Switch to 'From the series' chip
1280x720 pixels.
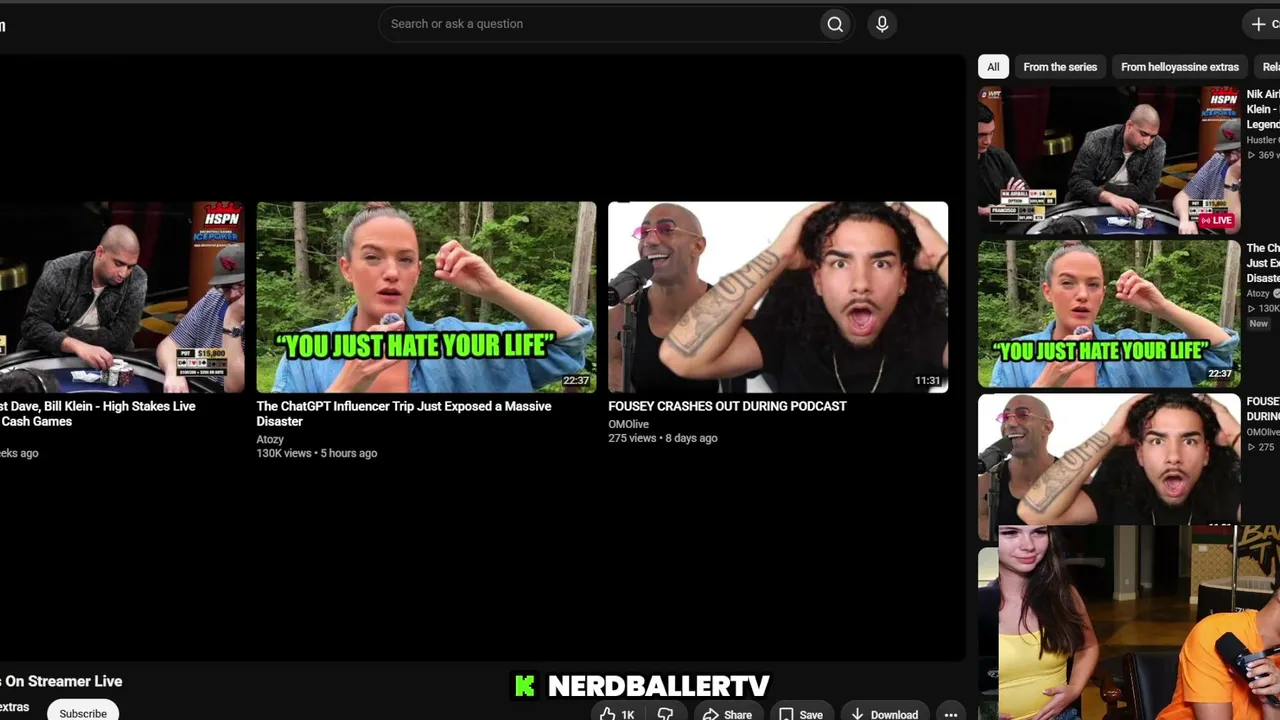(1060, 67)
